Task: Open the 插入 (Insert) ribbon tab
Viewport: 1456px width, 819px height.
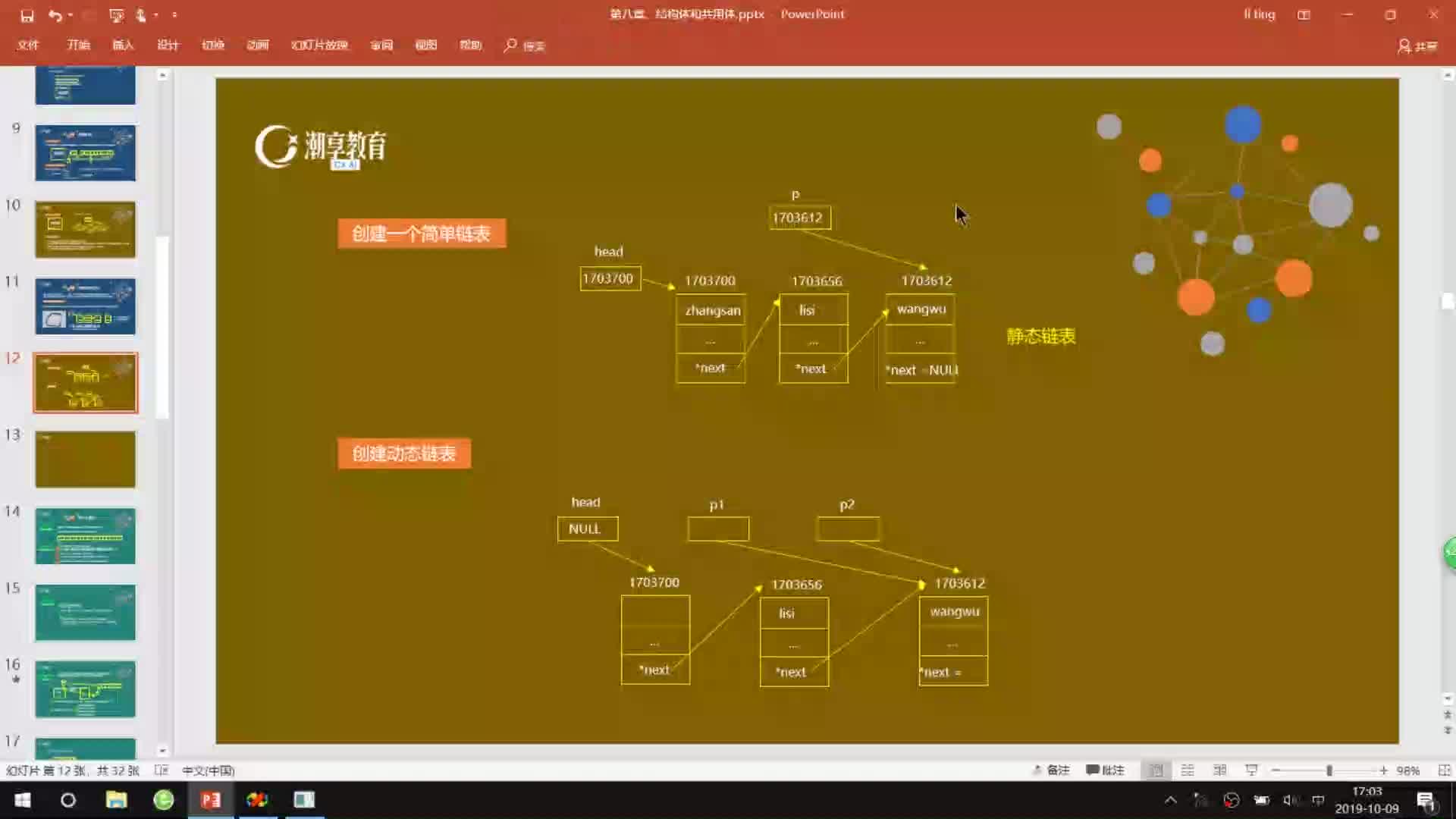Action: point(123,45)
